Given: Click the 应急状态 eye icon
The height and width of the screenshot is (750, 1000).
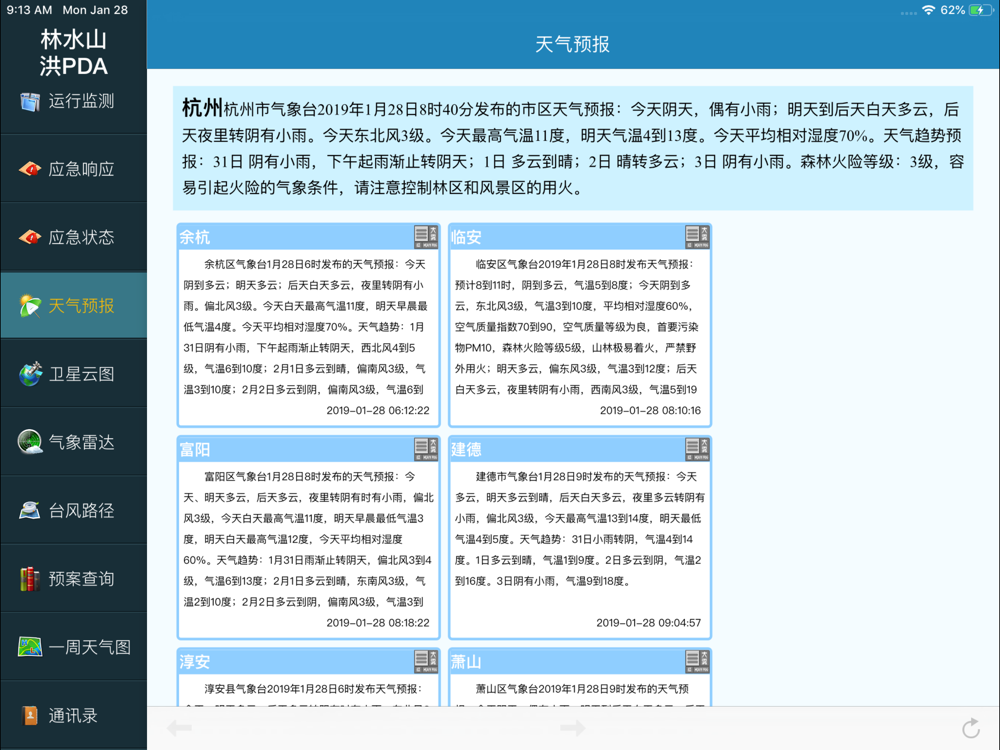Looking at the screenshot, I should click(x=29, y=237).
